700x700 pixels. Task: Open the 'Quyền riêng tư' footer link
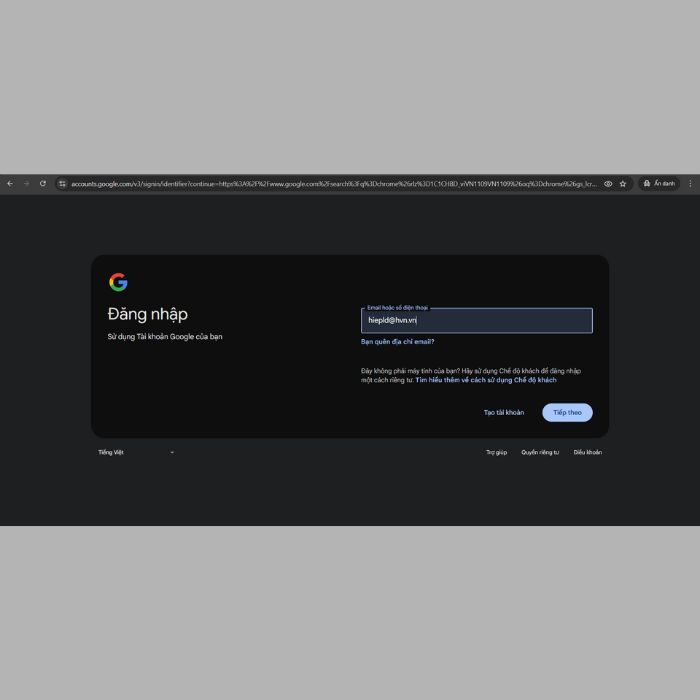click(540, 452)
